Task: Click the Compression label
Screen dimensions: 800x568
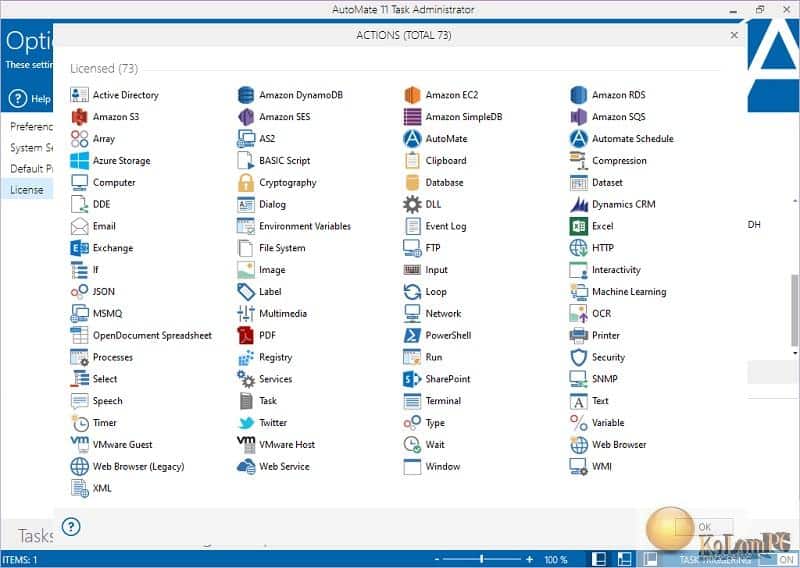Action: point(619,161)
